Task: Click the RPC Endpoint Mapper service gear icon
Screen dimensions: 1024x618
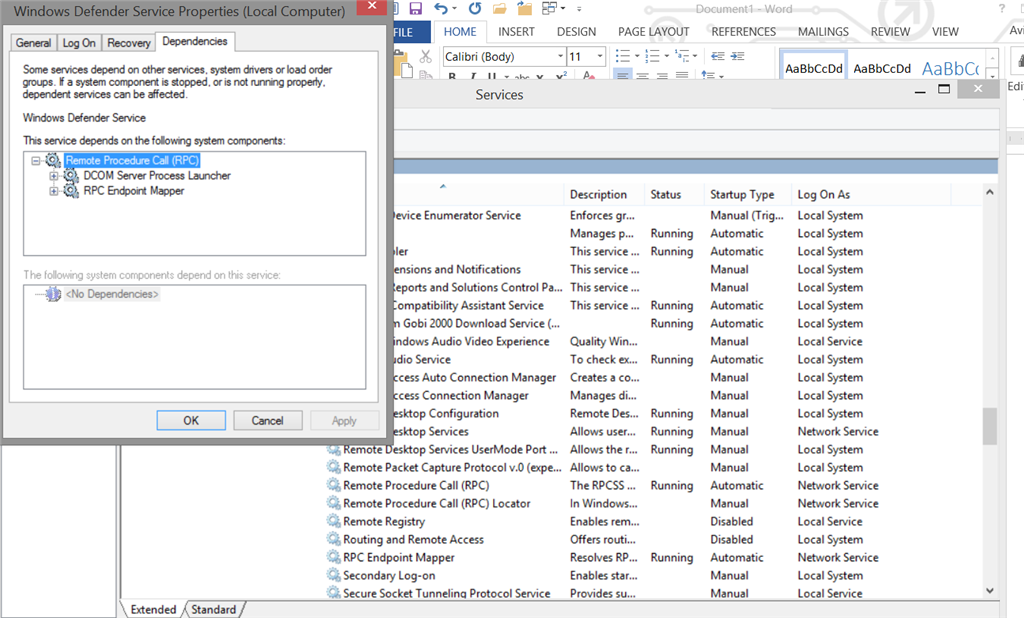Action: tap(334, 557)
